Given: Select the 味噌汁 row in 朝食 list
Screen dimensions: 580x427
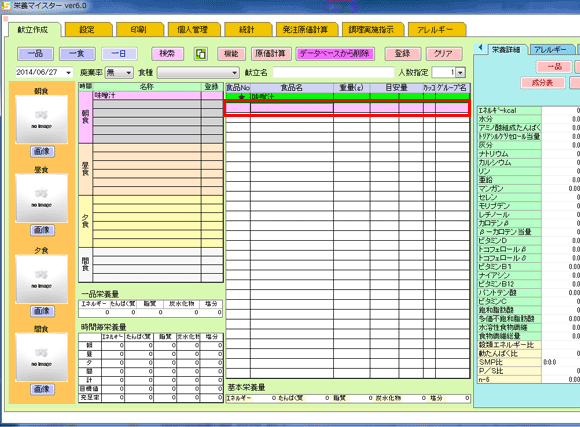Looking at the screenshot, I should [x=147, y=95].
